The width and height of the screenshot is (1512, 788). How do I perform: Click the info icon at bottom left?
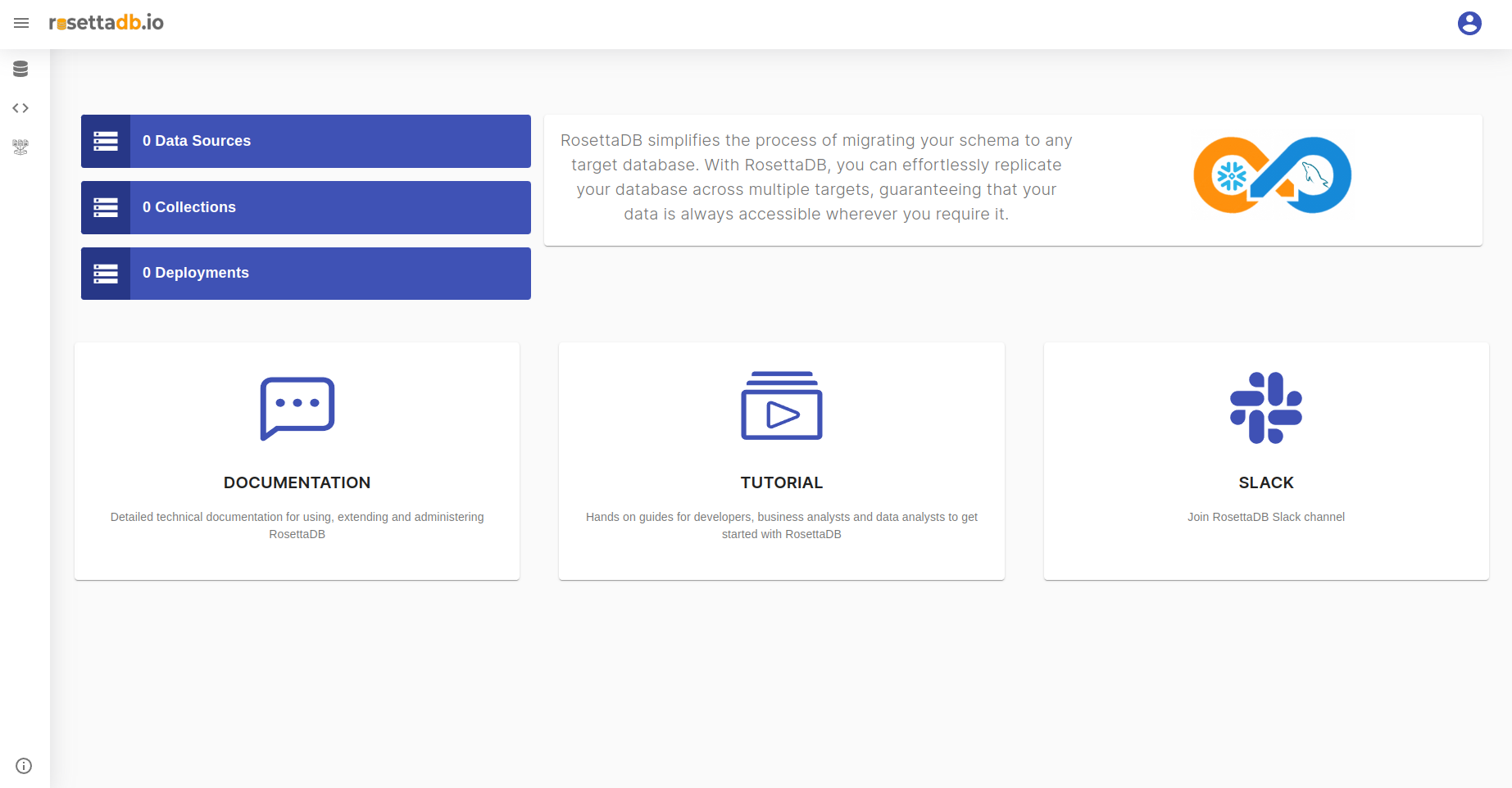point(23,765)
